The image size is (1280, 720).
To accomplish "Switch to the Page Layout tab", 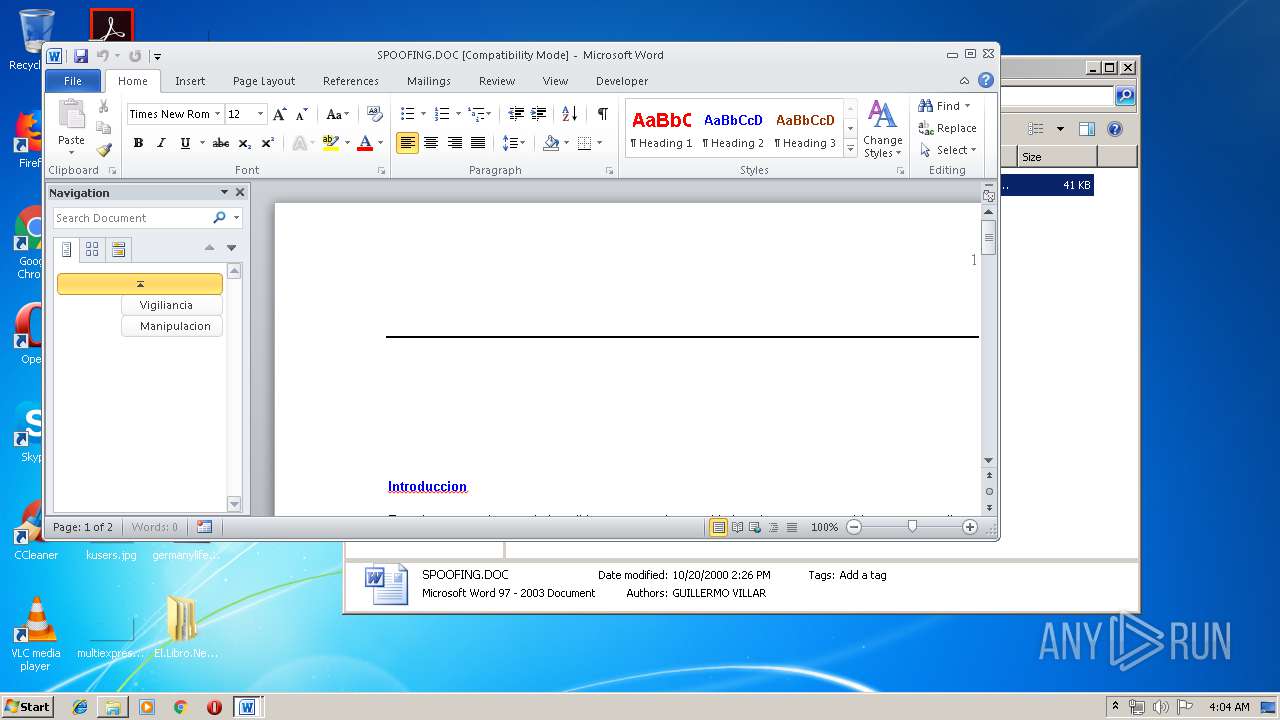I will [x=264, y=81].
